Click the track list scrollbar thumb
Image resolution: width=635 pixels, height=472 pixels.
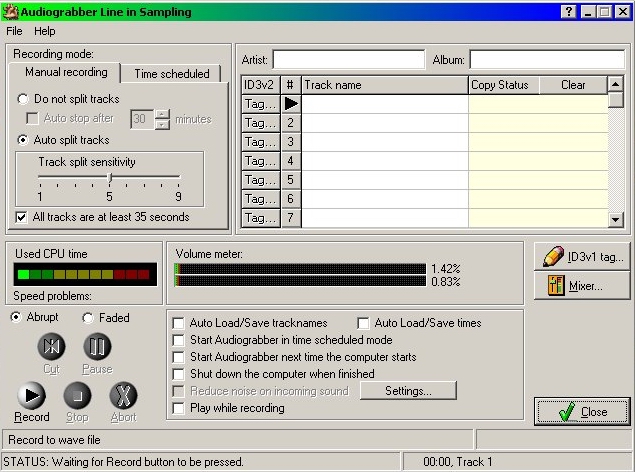pyautogui.click(x=616, y=100)
